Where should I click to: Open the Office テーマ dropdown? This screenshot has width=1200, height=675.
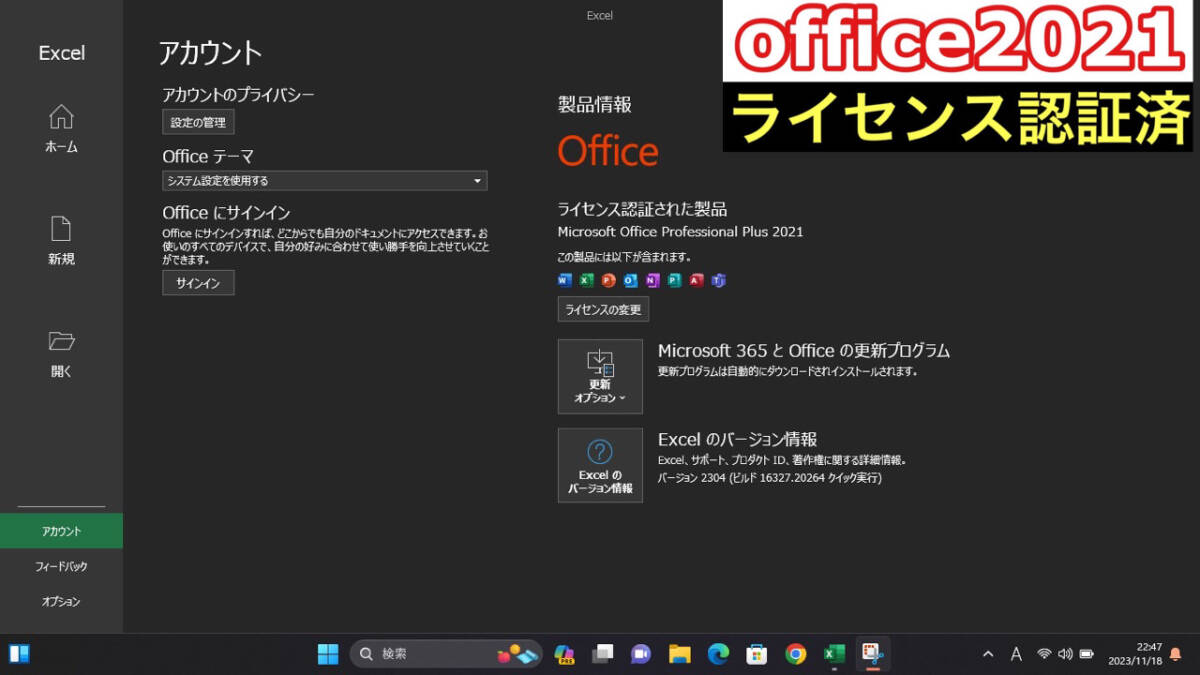(x=324, y=181)
